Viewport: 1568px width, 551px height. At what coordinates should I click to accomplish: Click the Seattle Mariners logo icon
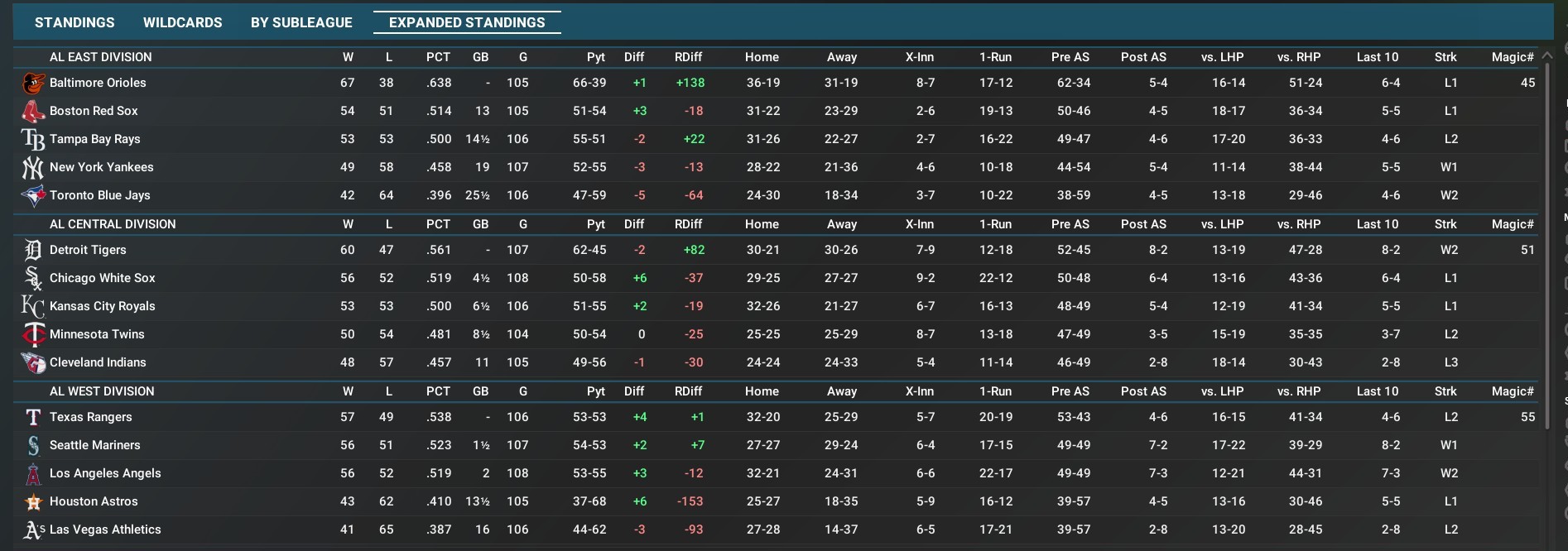(33, 445)
